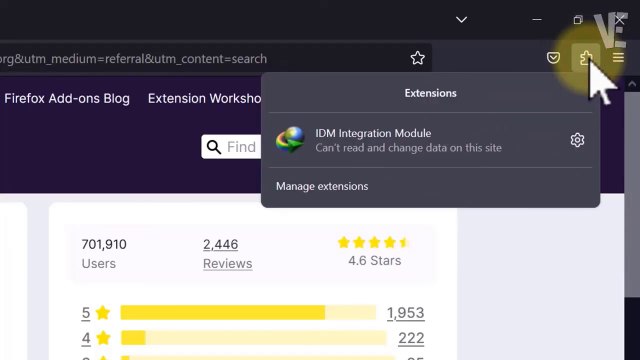Click the 4.6 Stars rating display
Screen dimensions: 640x360
tap(374, 251)
